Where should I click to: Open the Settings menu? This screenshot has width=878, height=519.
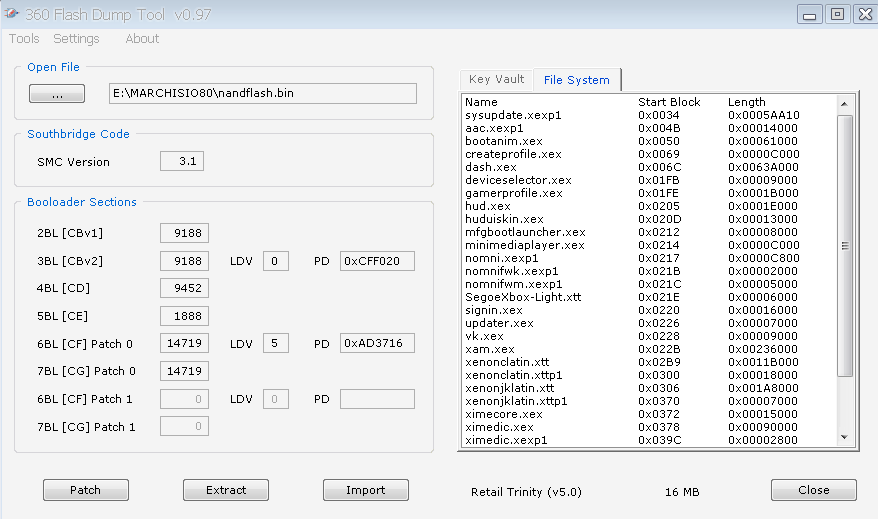(x=76, y=39)
